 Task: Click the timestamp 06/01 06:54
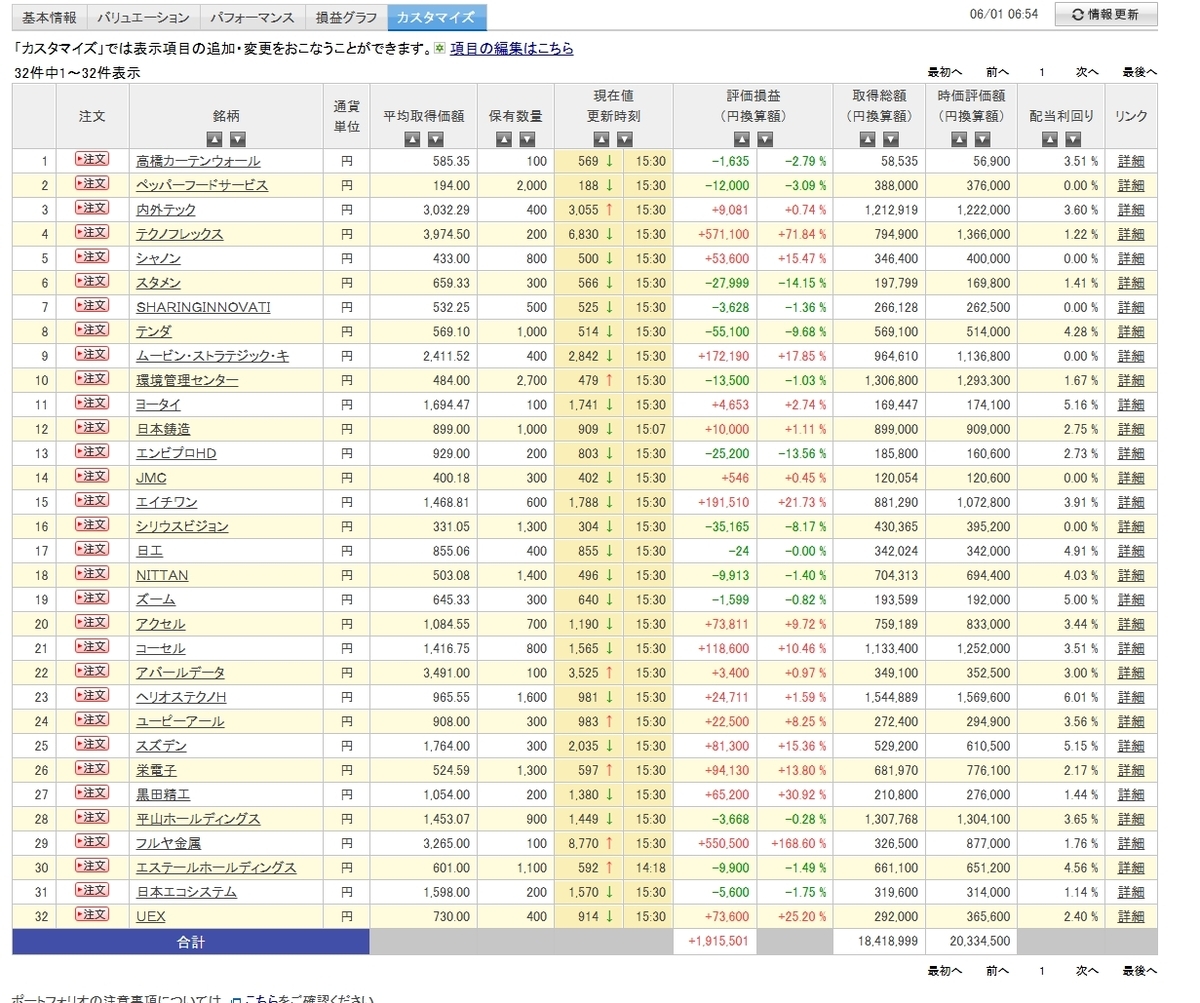[1004, 15]
